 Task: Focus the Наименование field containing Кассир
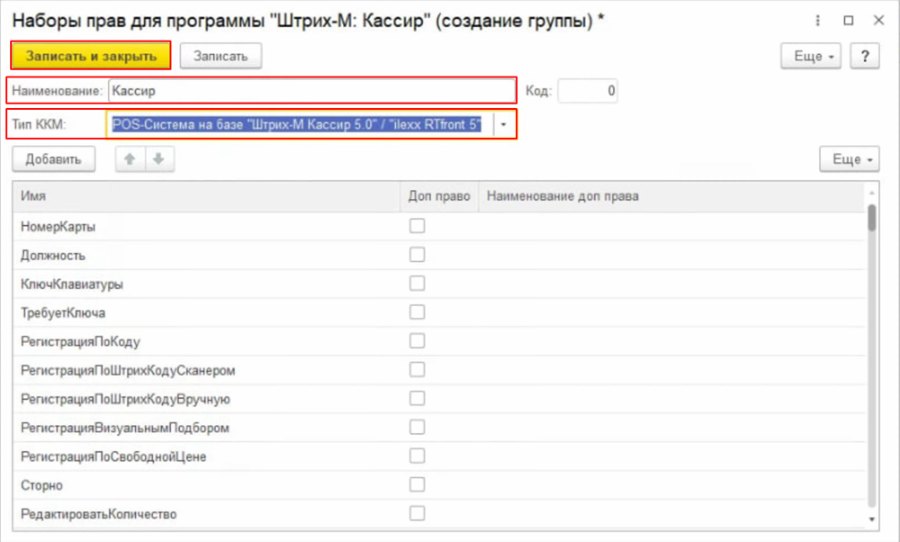[312, 91]
